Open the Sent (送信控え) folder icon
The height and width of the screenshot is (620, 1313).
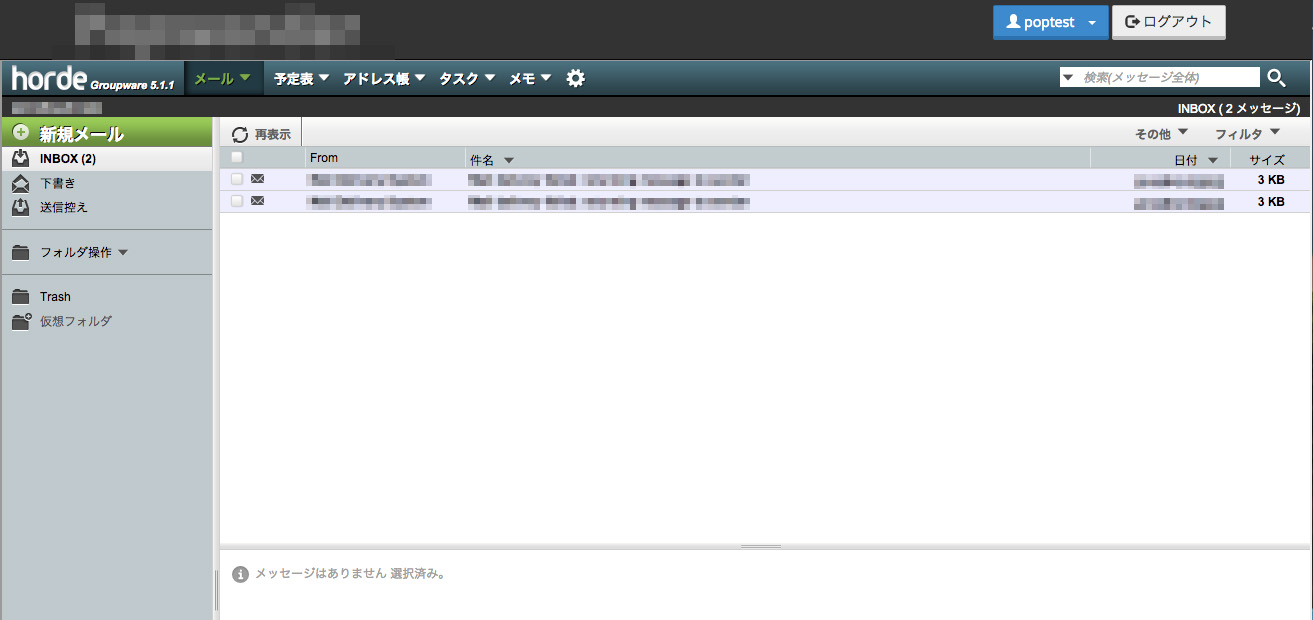coord(21,207)
